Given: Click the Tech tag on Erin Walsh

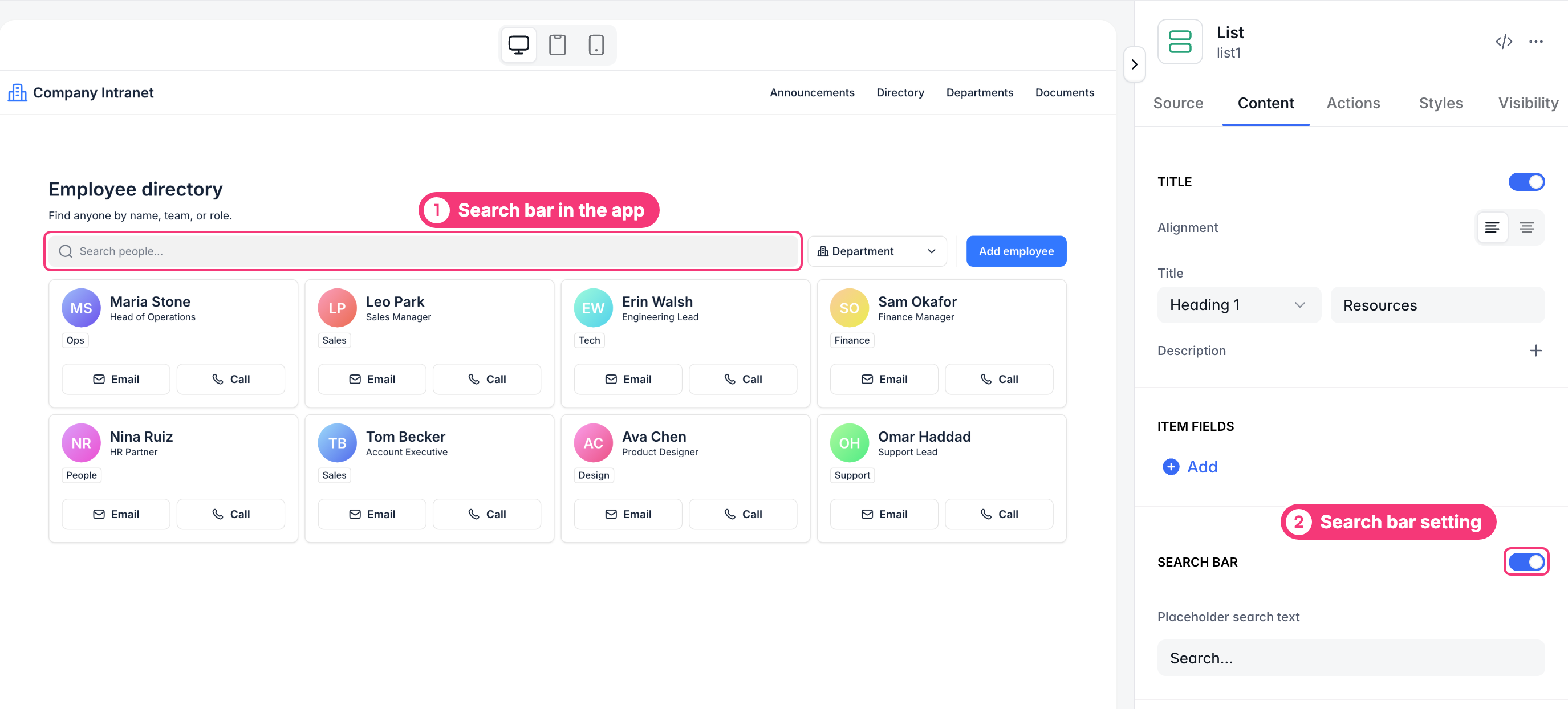Looking at the screenshot, I should pos(588,340).
